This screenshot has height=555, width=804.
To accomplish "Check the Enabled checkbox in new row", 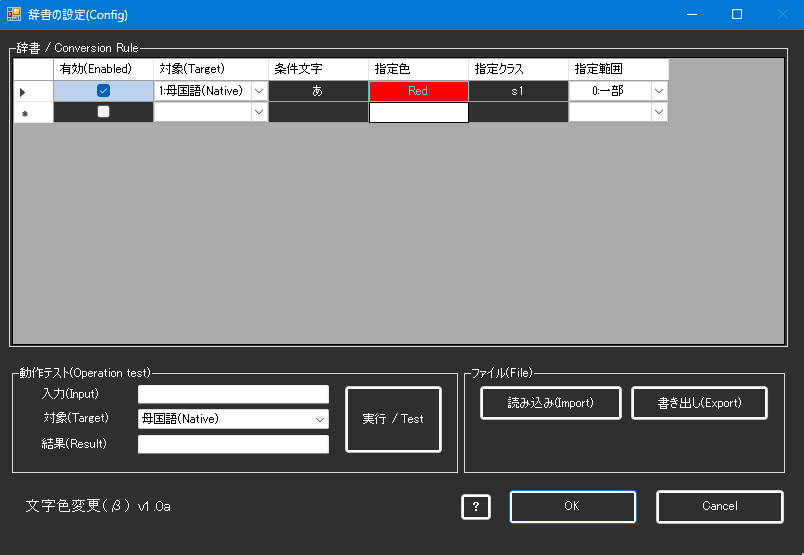I will (103, 113).
